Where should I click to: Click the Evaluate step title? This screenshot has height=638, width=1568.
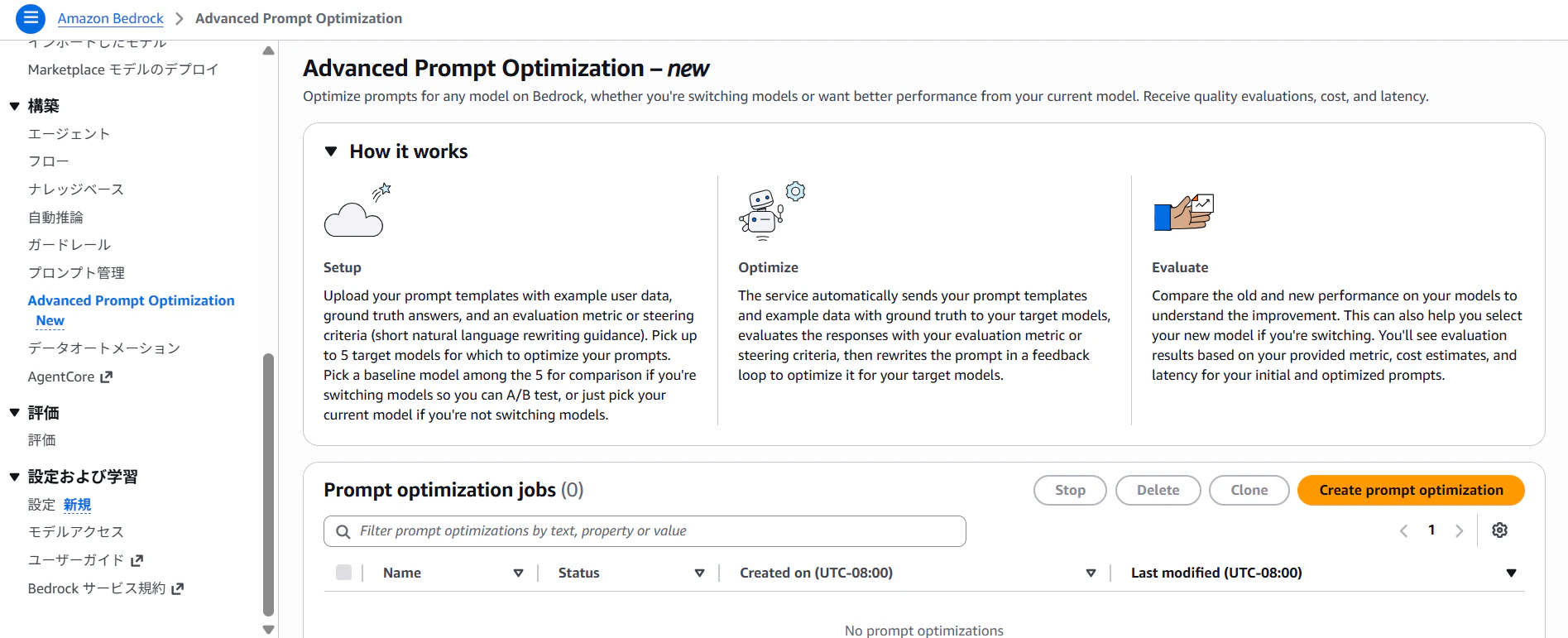click(1180, 267)
